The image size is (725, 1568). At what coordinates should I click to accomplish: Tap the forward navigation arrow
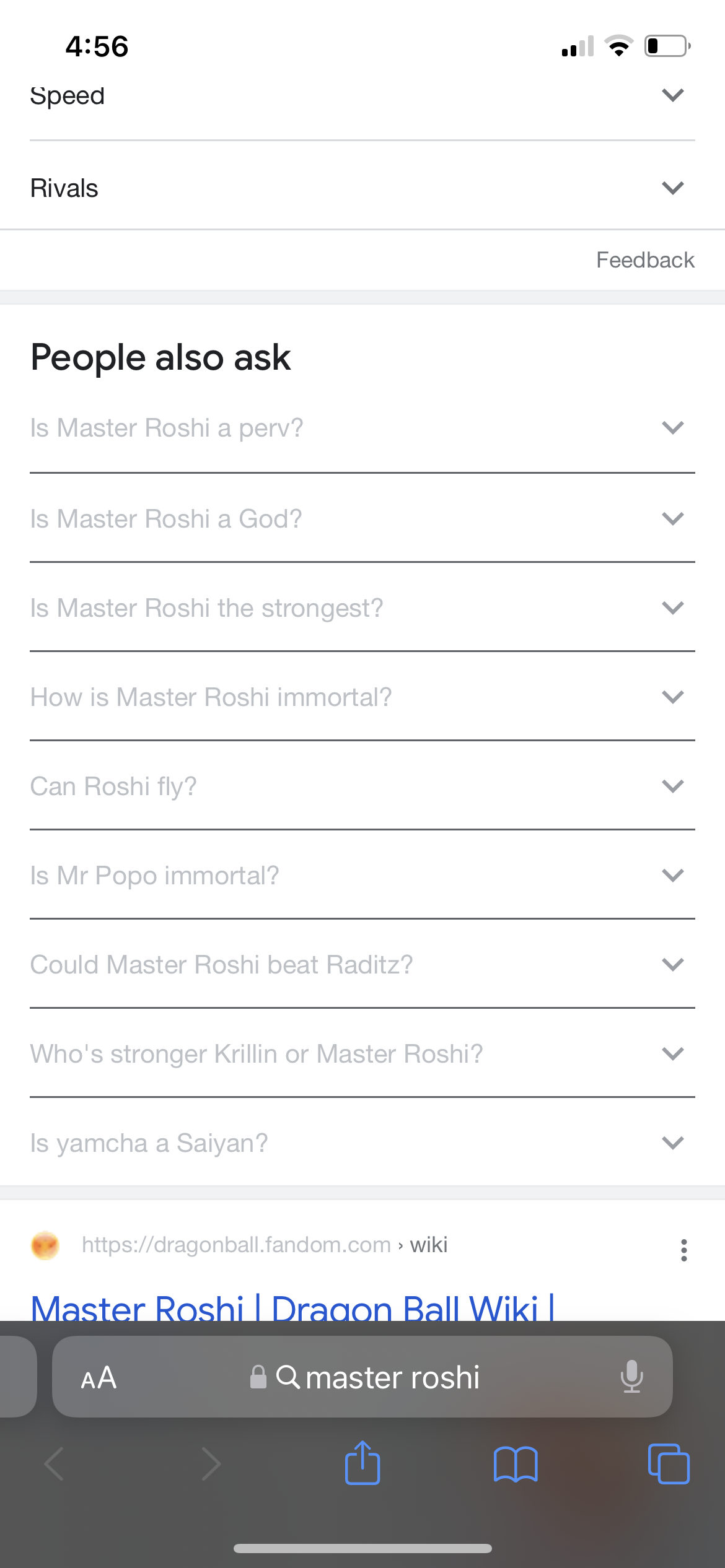coord(211,1464)
